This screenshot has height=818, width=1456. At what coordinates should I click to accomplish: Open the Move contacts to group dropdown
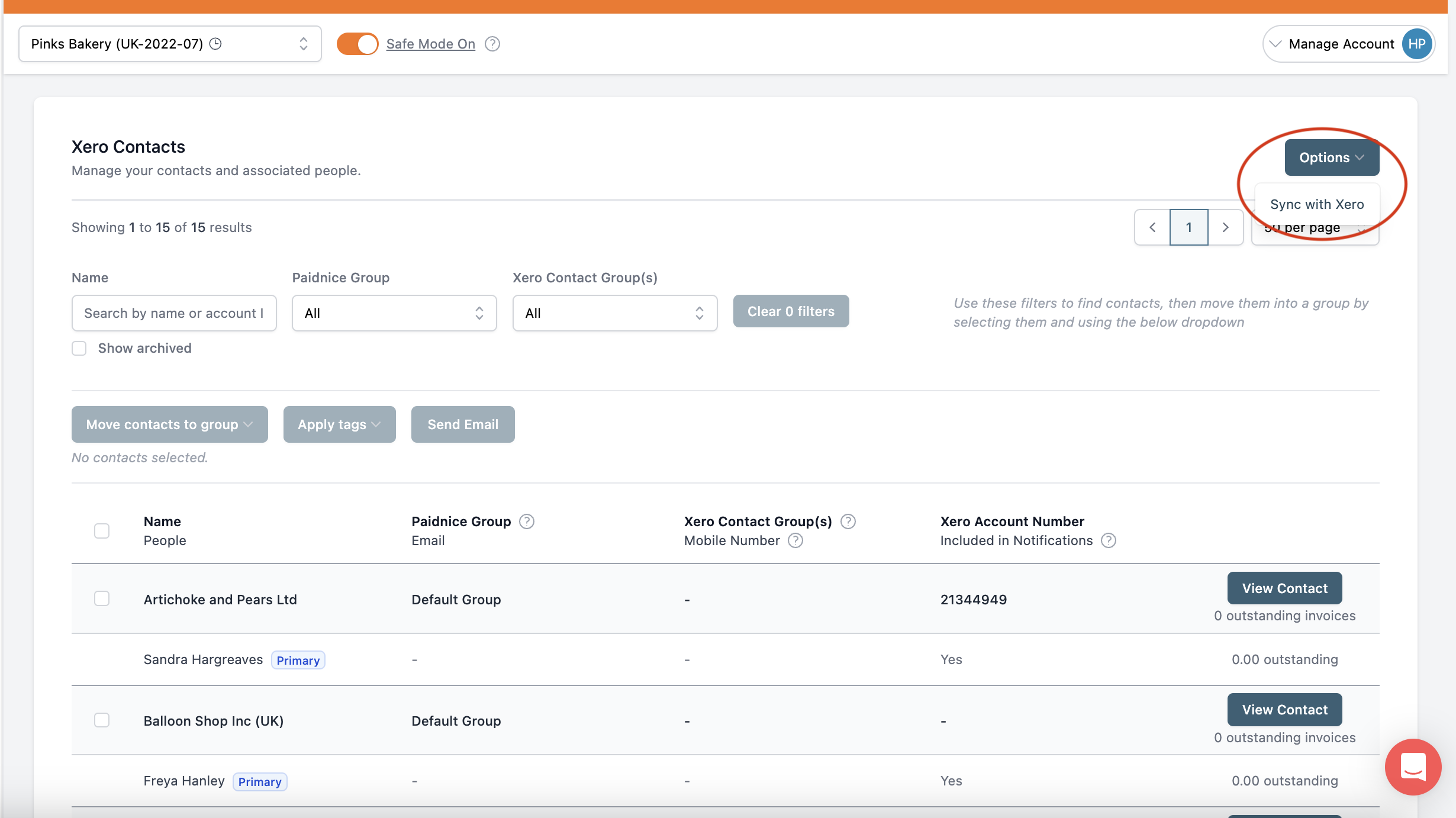pos(169,424)
